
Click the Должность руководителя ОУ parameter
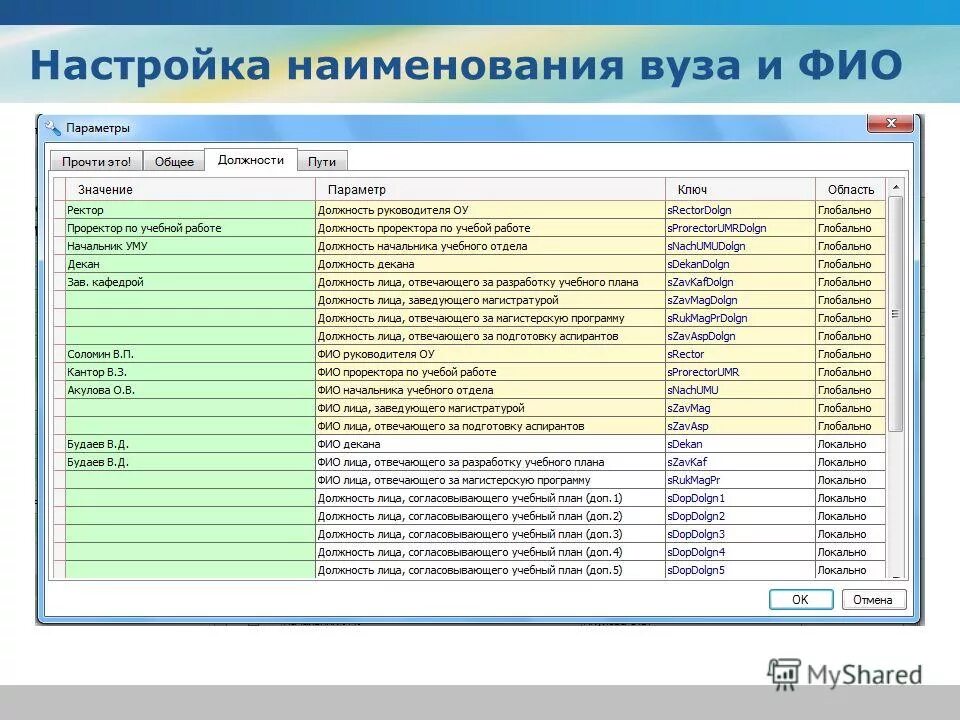[x=490, y=210]
